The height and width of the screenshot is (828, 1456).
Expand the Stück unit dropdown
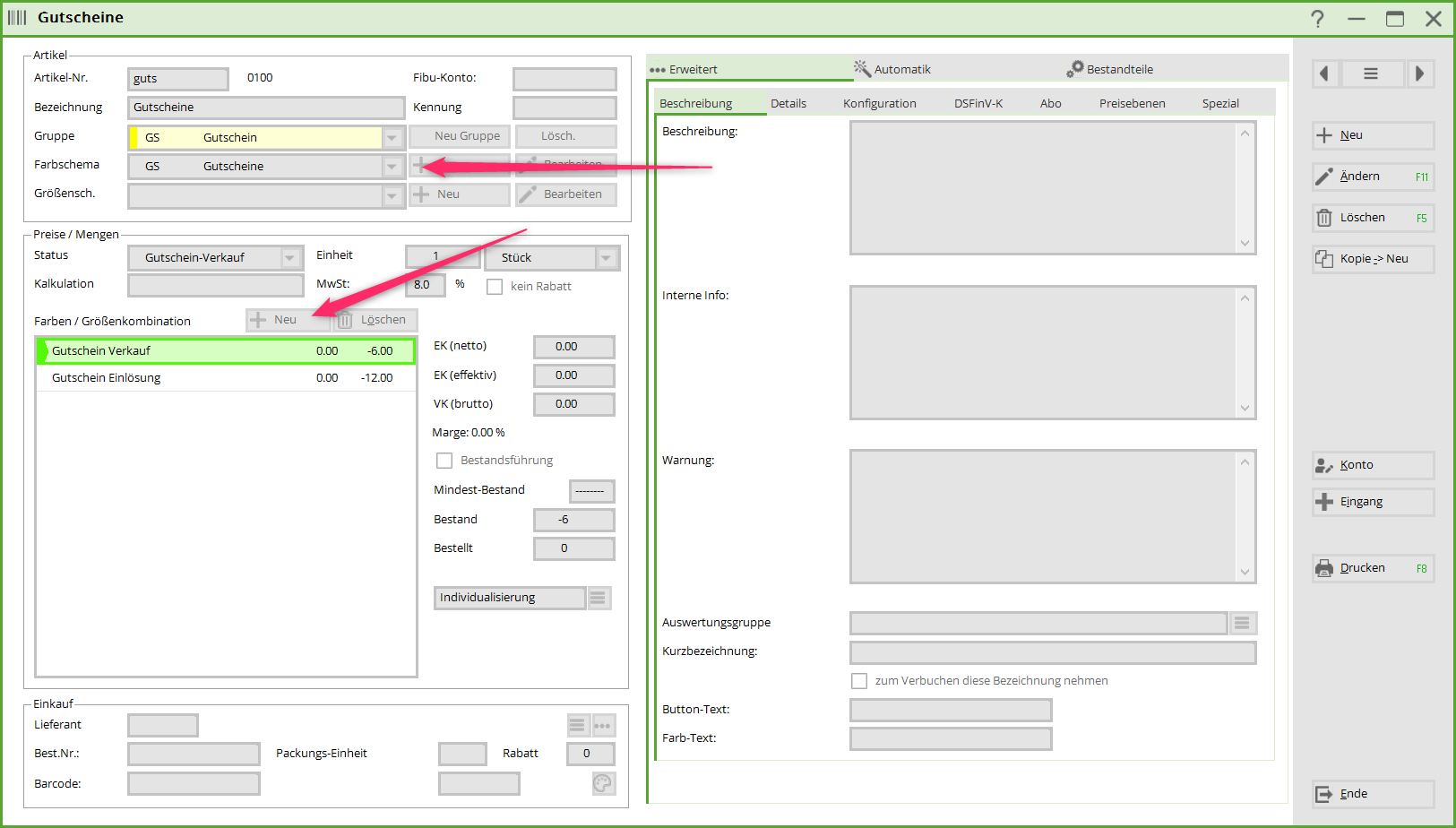coord(607,258)
